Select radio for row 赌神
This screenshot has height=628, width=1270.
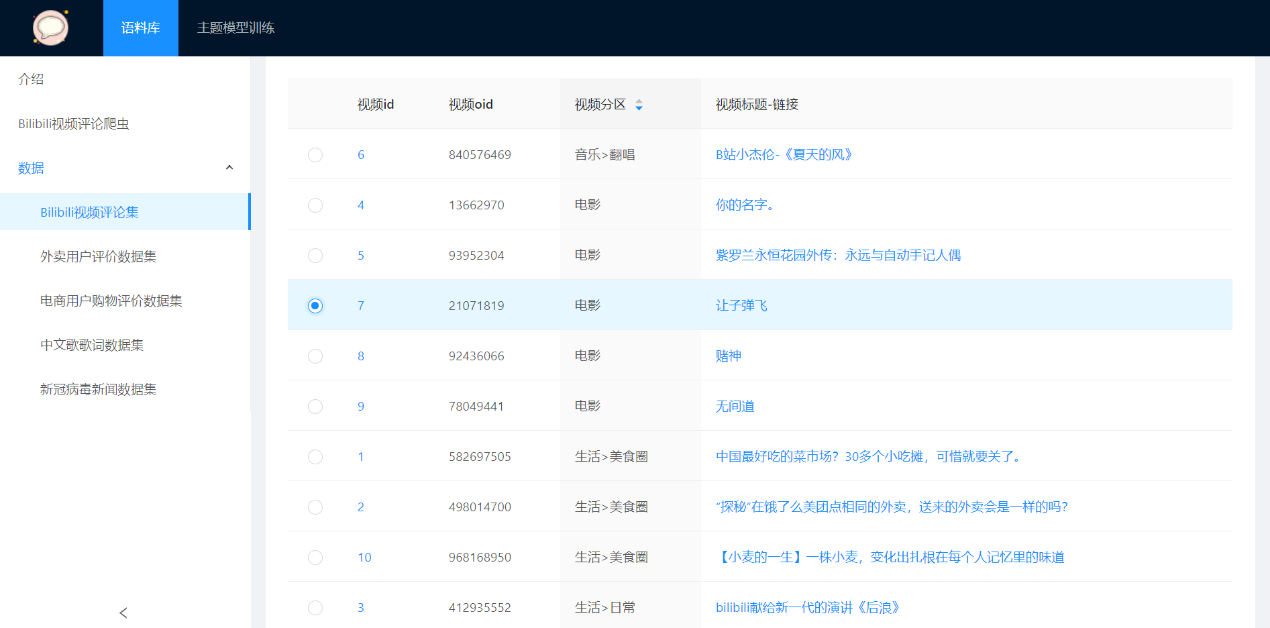coord(315,356)
